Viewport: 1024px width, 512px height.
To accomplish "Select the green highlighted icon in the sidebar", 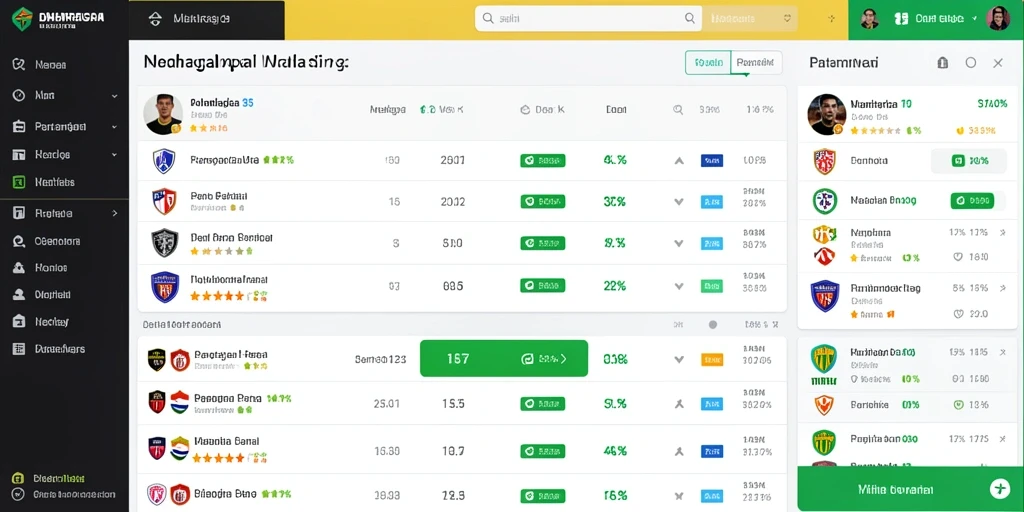I will pos(19,182).
